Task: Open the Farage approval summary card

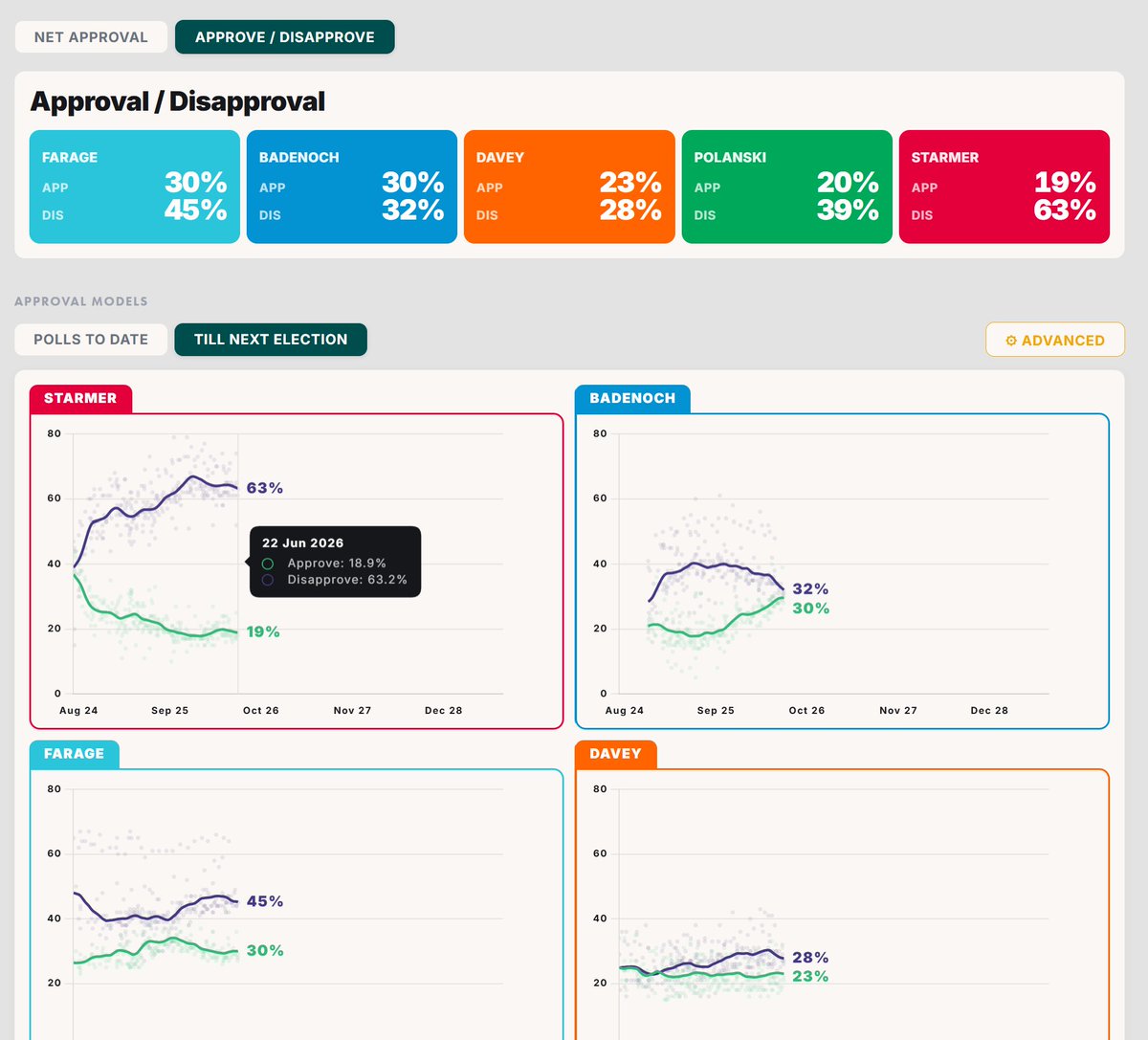Action: (x=135, y=187)
